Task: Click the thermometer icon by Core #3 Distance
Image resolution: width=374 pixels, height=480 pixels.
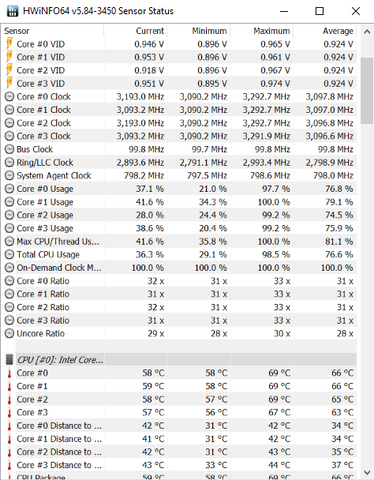Action: (9, 465)
